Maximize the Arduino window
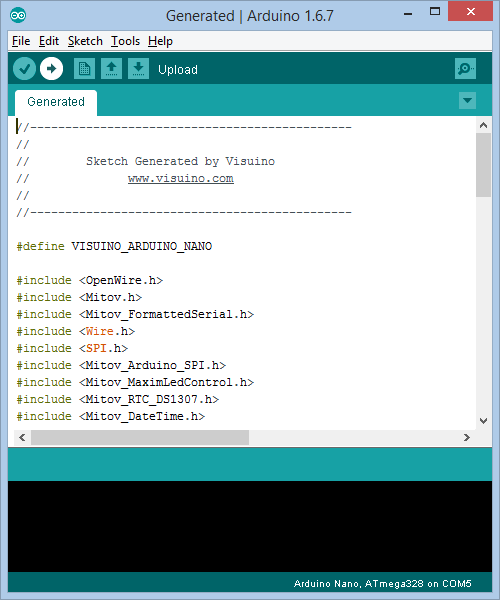Image resolution: width=500 pixels, height=600 pixels. coord(435,12)
